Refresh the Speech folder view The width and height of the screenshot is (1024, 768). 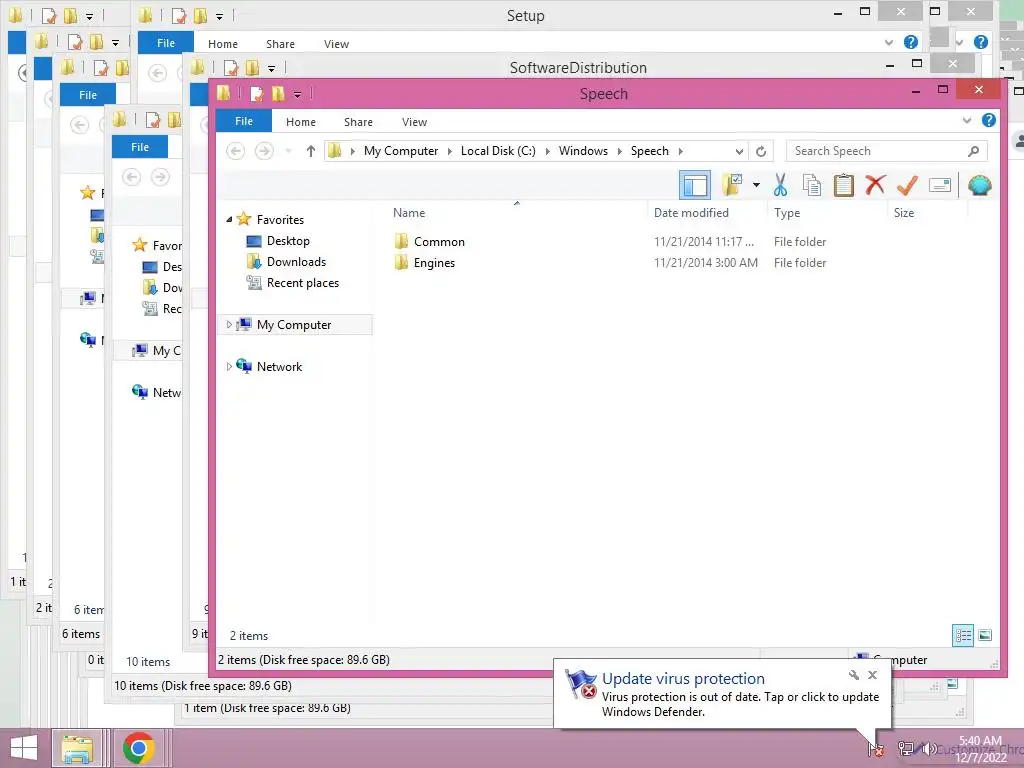pos(761,152)
